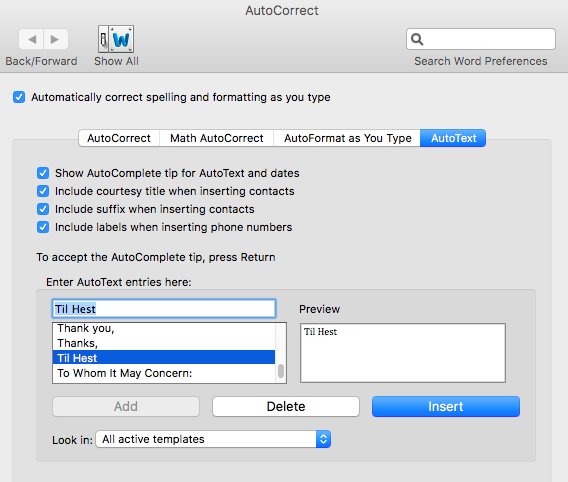The height and width of the screenshot is (482, 568).
Task: Open the Math AutoCorrect tab
Action: pyautogui.click(x=217, y=138)
